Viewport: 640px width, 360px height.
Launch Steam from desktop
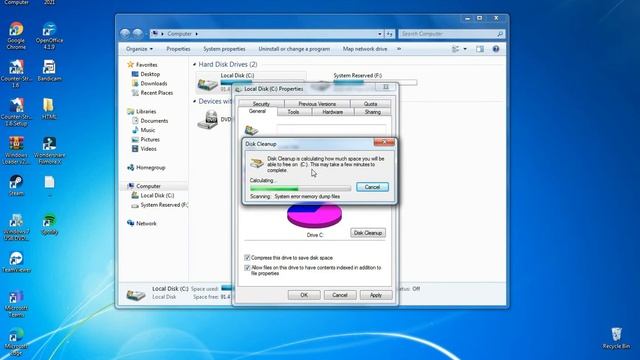pos(16,185)
